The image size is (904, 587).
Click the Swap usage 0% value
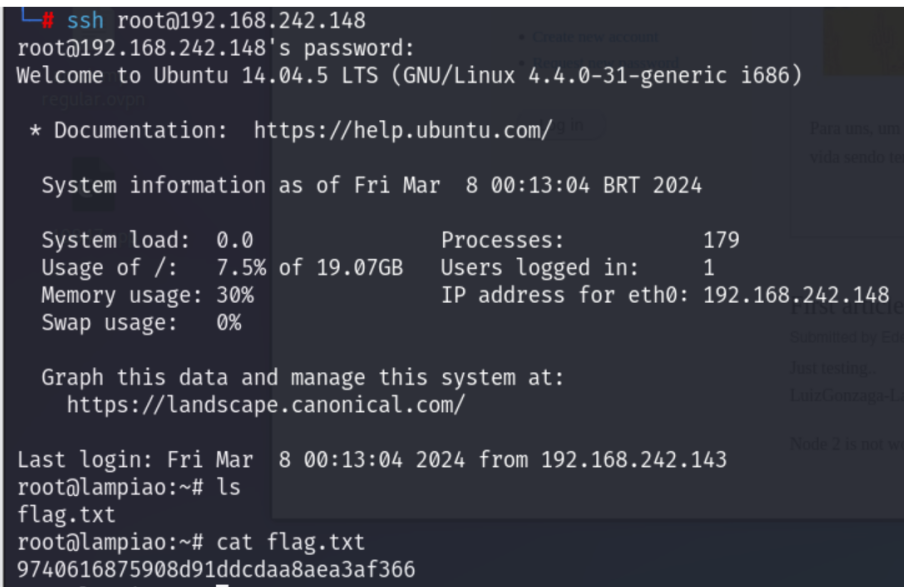click(228, 324)
